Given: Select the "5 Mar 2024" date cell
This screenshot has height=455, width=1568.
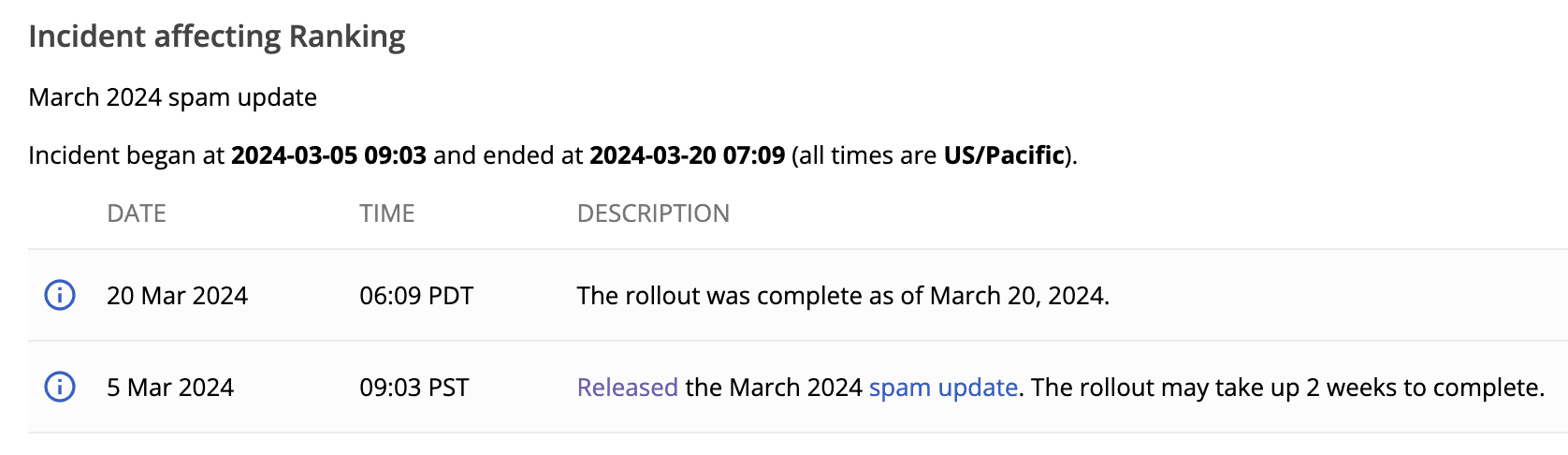Looking at the screenshot, I should [x=170, y=388].
